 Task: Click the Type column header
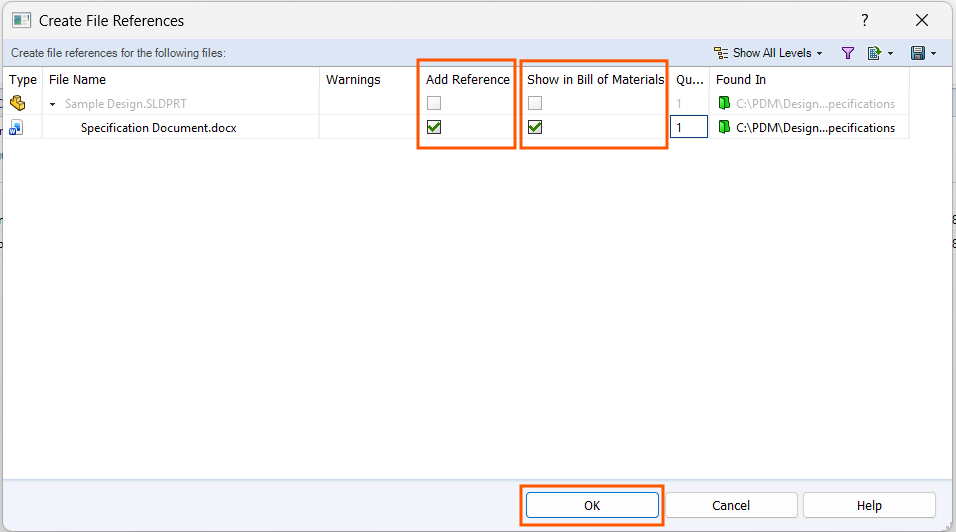pos(23,80)
